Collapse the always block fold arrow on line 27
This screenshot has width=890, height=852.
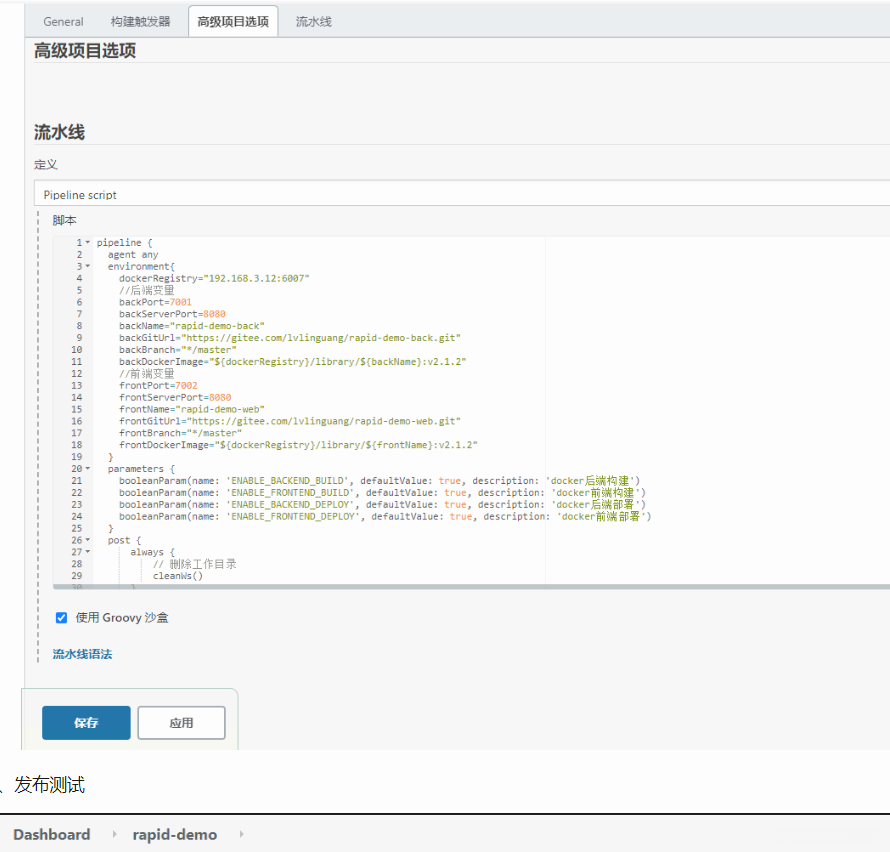tap(88, 552)
